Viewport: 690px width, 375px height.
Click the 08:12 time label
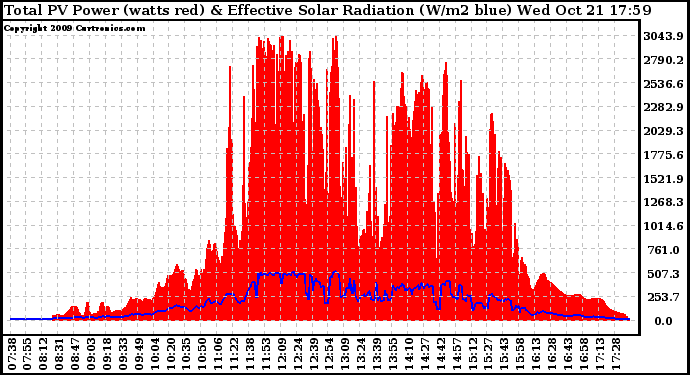tap(44, 354)
